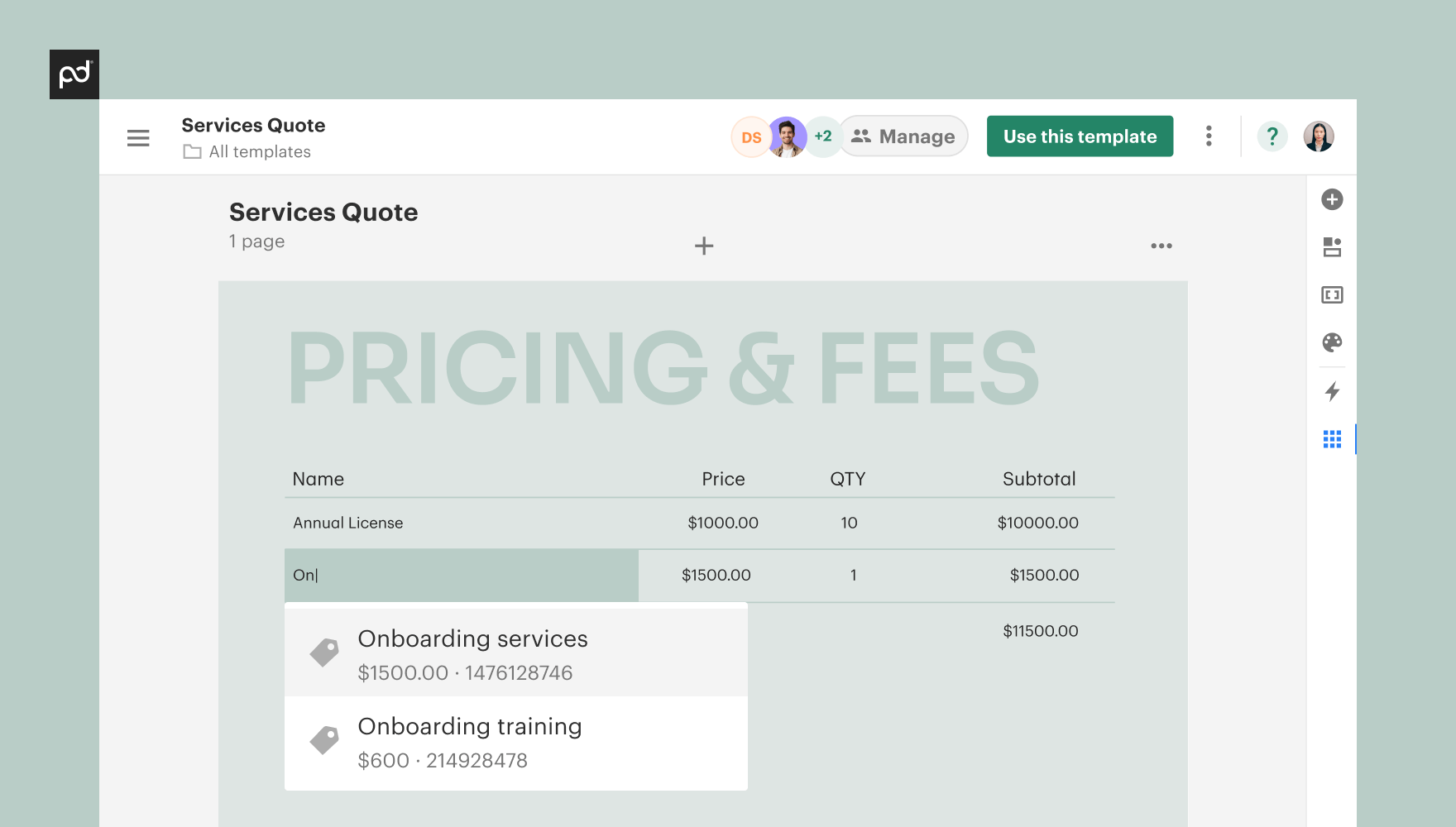Open the product catalog grid icon

click(1332, 439)
